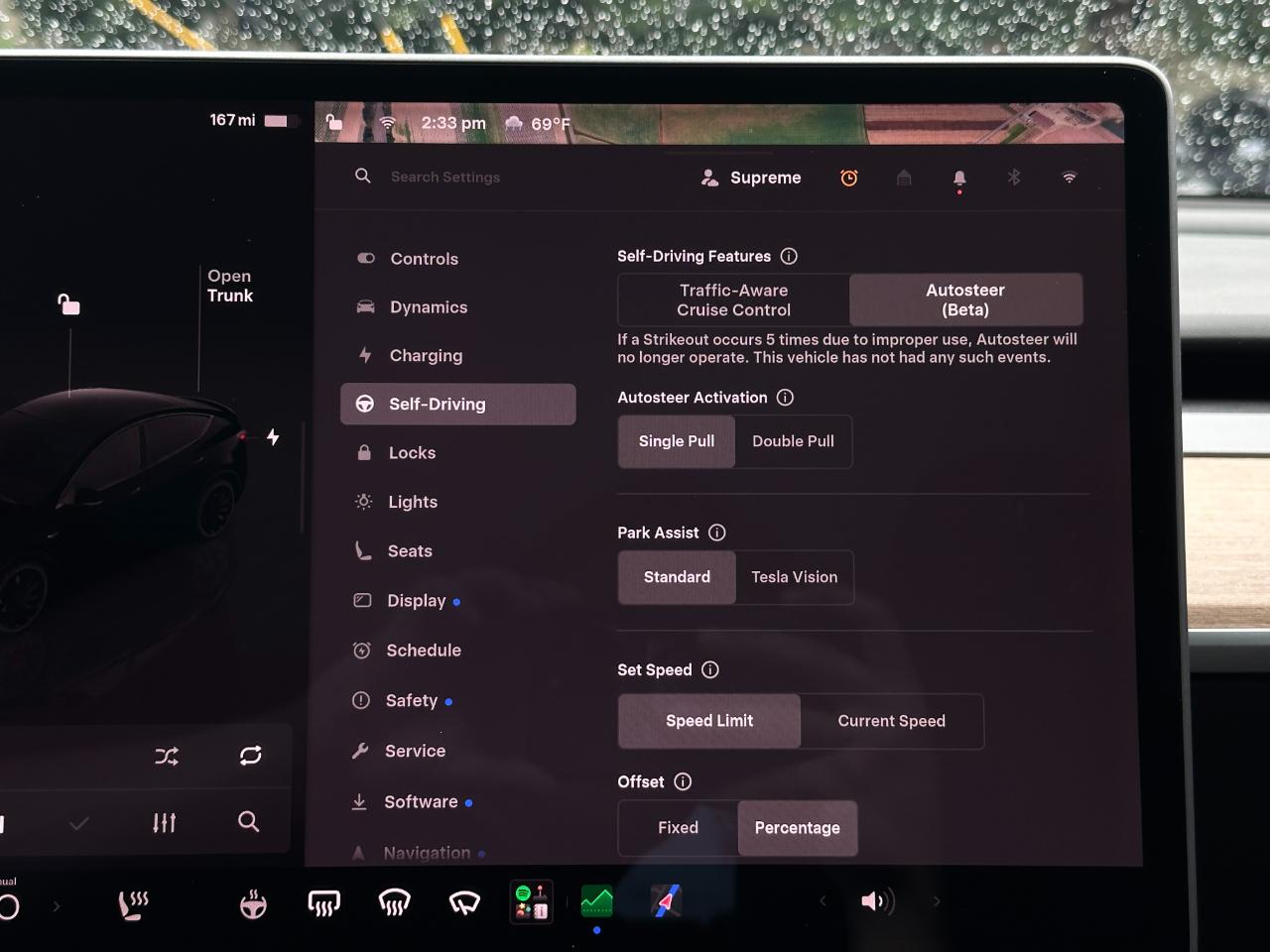Image resolution: width=1270 pixels, height=952 pixels.
Task: Turn on the rear defrost icon
Action: pyautogui.click(x=323, y=902)
